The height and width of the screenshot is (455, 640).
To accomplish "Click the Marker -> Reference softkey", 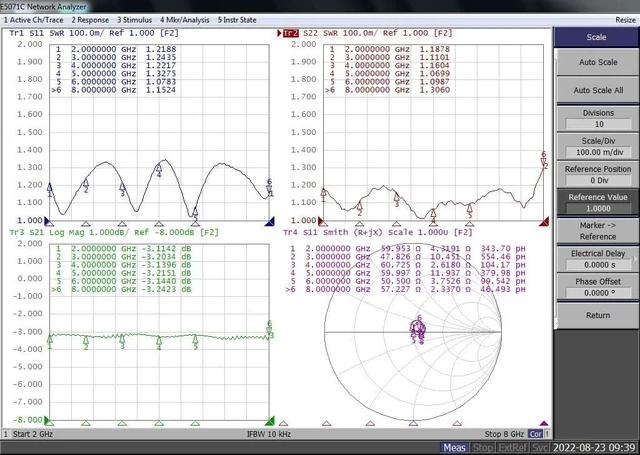I will point(597,231).
